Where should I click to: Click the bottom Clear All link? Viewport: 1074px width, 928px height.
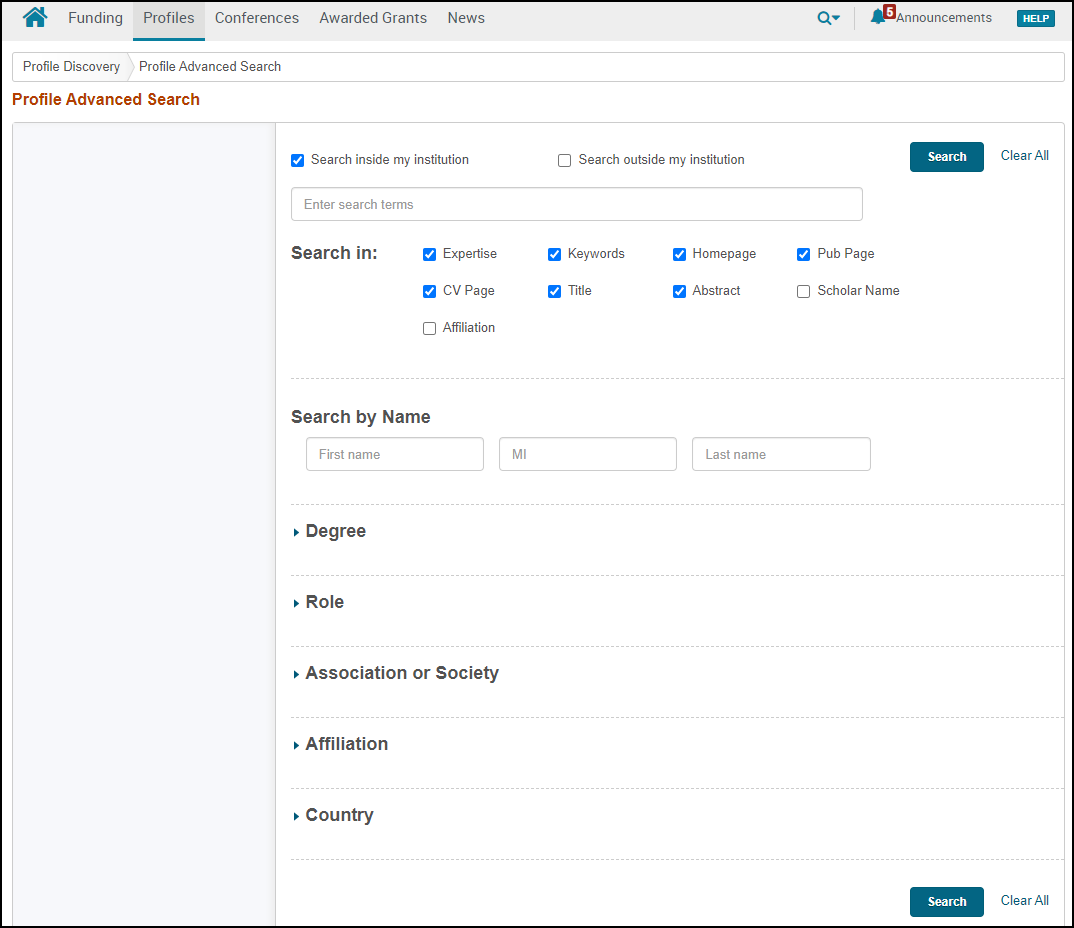point(1024,901)
